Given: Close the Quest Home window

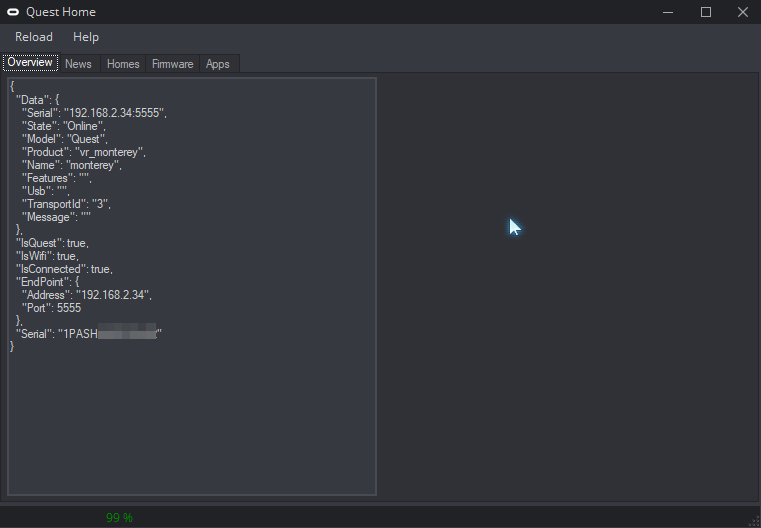Looking at the screenshot, I should pos(743,12).
